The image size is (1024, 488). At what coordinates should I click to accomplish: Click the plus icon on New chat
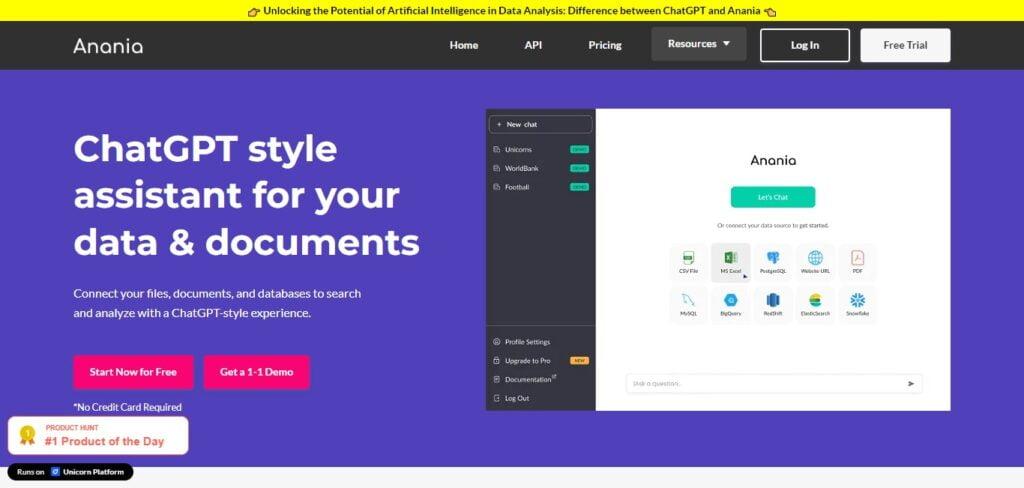[x=499, y=124]
